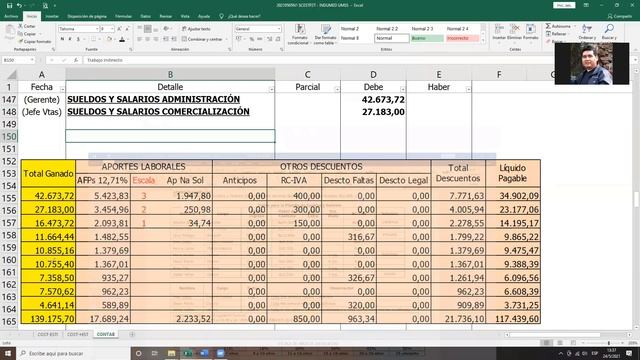The height and width of the screenshot is (360, 640).
Task: Toggle italic formatting K
Action: [x=70, y=40]
